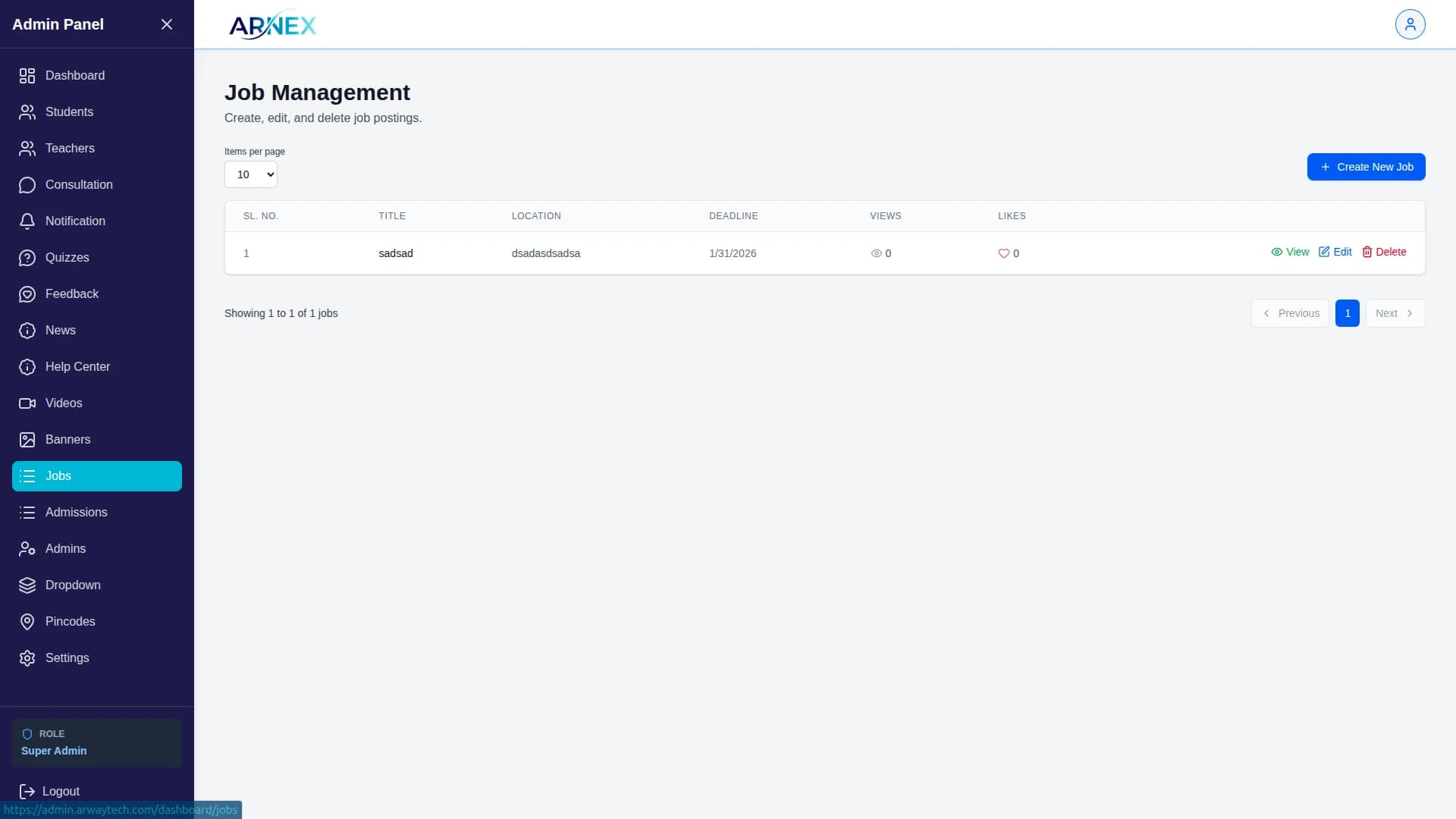
Task: Delete the sadsad job row
Action: 1384,252
